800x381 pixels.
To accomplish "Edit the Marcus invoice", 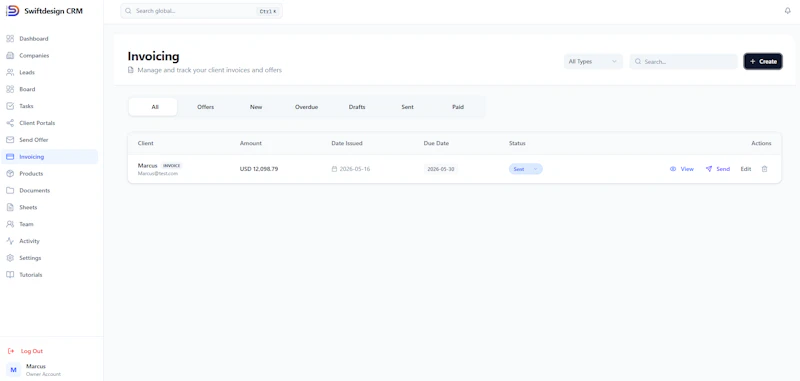I will (745, 169).
